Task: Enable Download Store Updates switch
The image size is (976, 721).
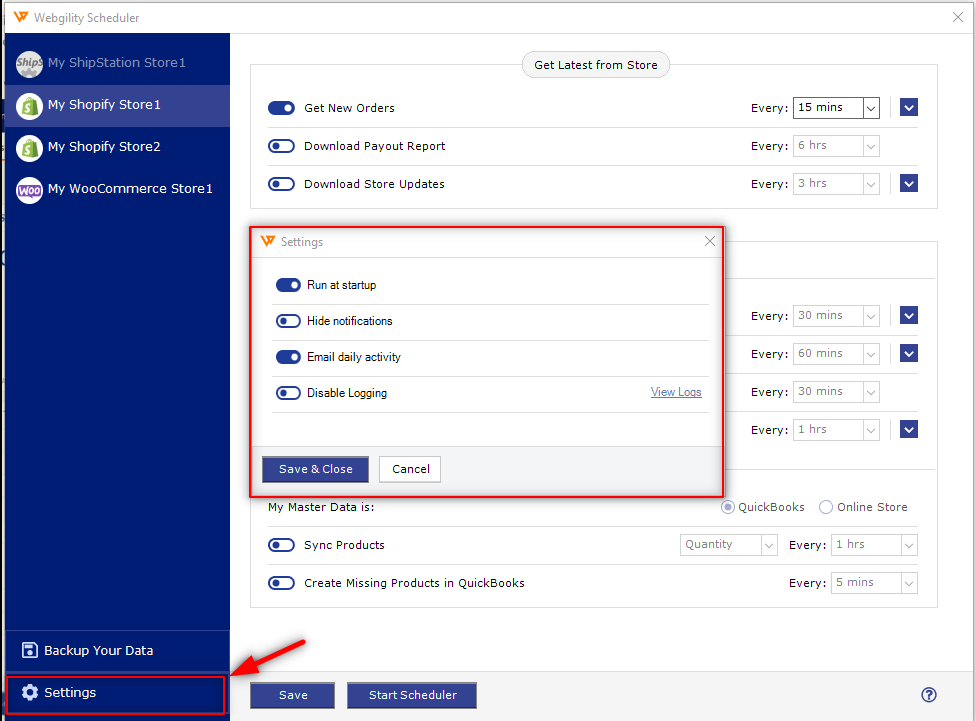Action: tap(281, 184)
